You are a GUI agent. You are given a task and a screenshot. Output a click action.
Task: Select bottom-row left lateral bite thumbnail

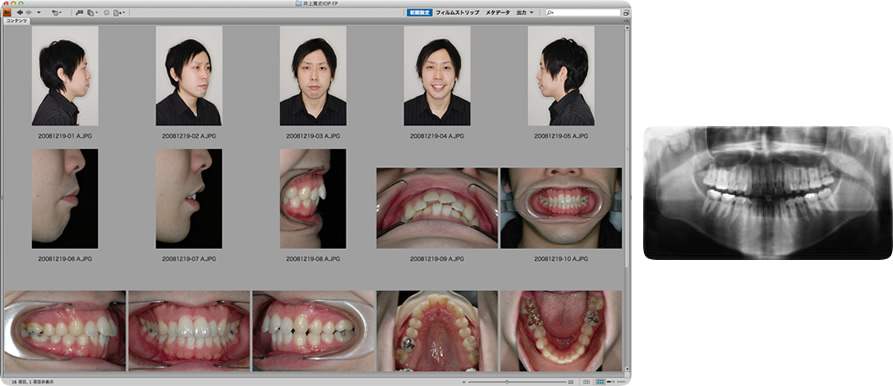[313, 331]
